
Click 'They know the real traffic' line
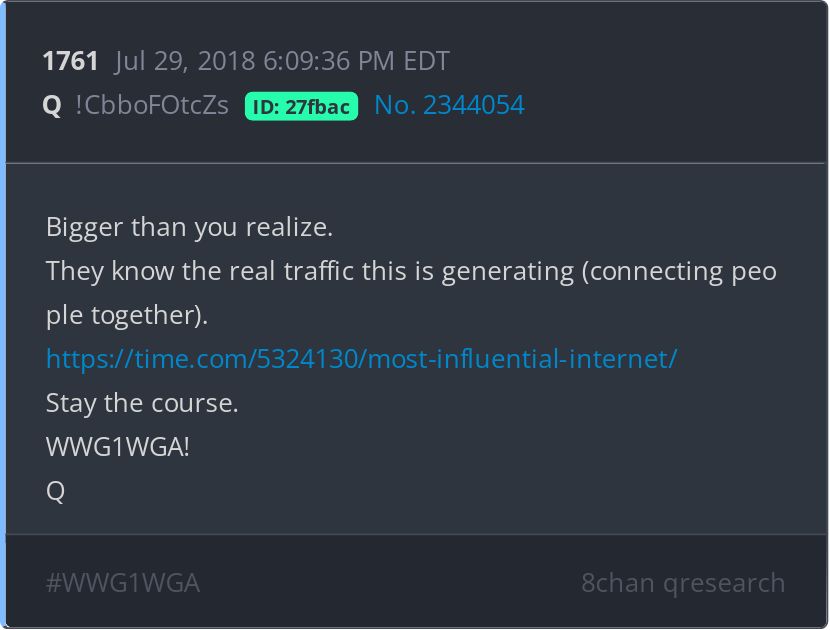pyautogui.click(x=411, y=271)
